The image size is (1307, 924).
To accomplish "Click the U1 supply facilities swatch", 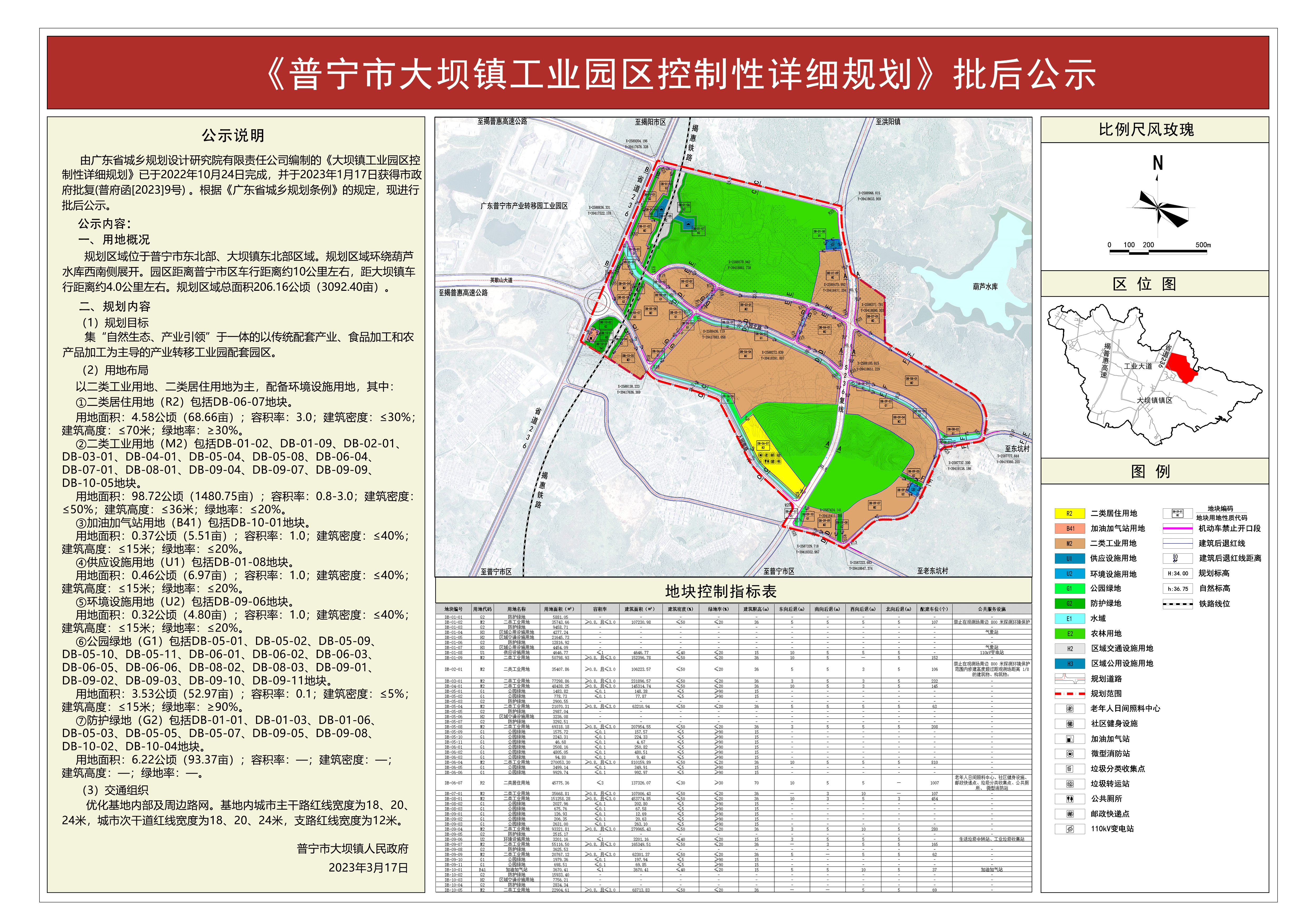I will tap(1070, 559).
